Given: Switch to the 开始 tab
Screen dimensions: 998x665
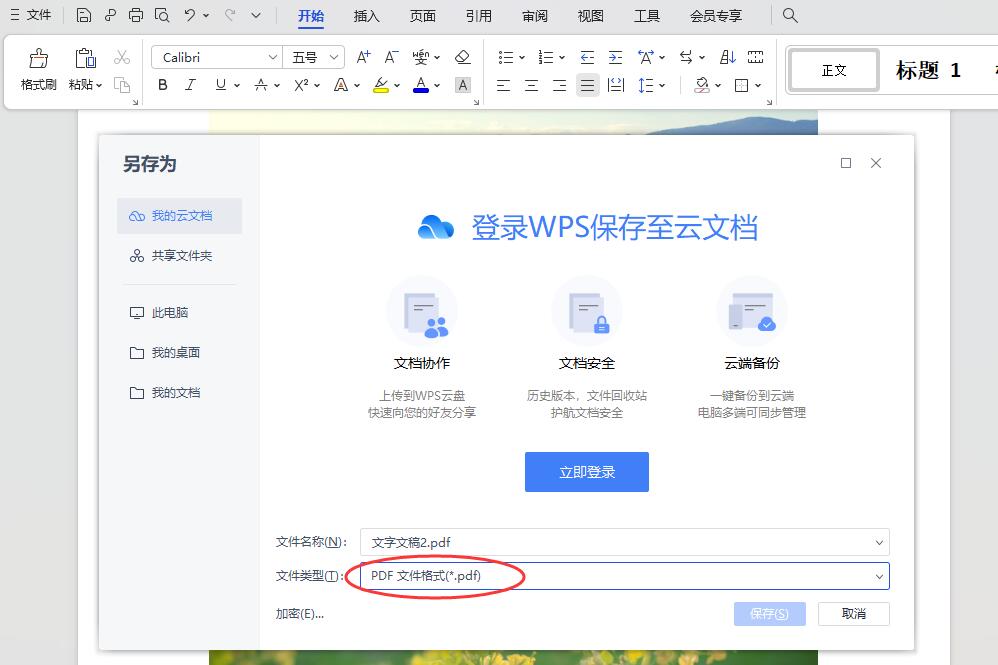Looking at the screenshot, I should (311, 16).
